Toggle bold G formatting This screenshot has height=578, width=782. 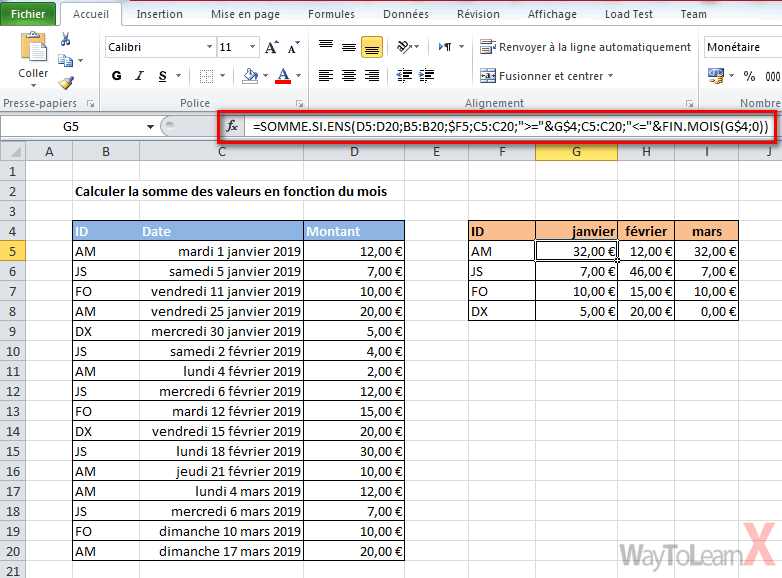117,76
